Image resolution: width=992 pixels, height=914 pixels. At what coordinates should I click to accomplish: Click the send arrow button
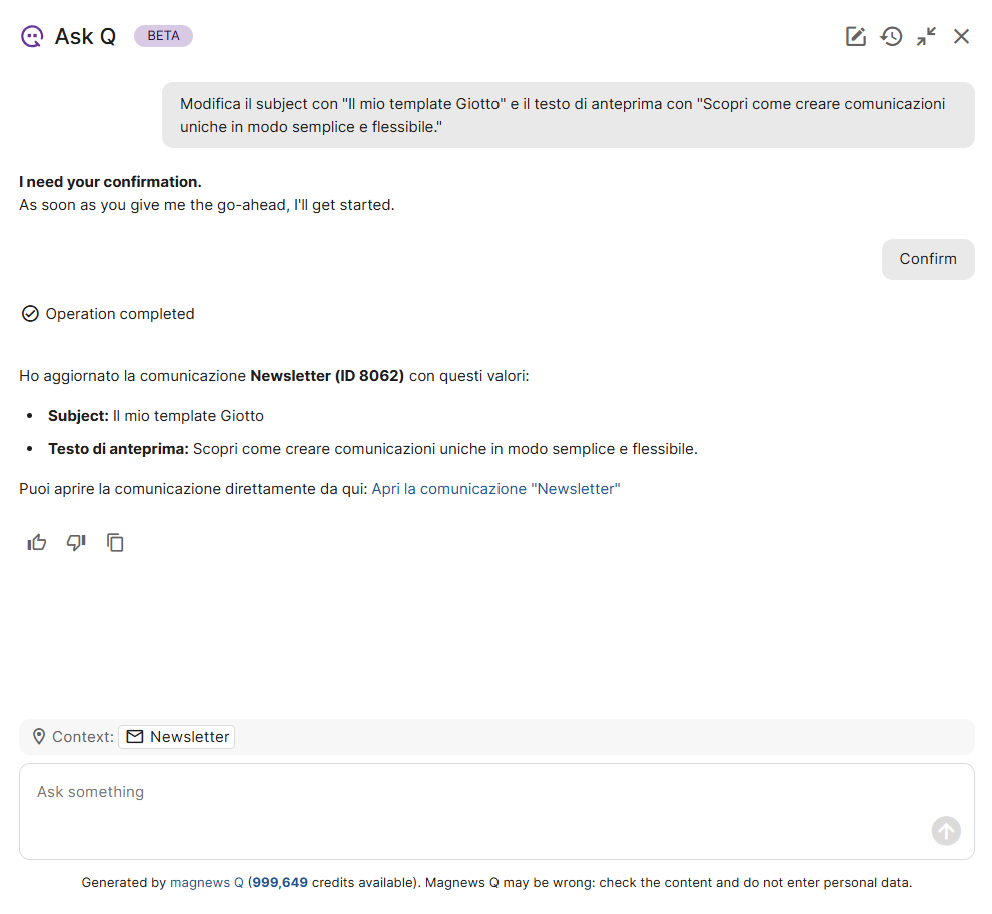coord(946,830)
